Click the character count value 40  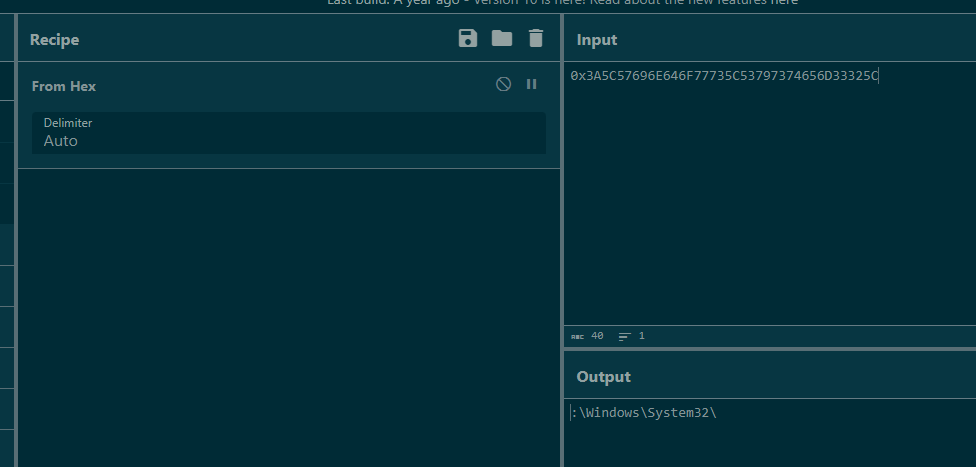(597, 337)
